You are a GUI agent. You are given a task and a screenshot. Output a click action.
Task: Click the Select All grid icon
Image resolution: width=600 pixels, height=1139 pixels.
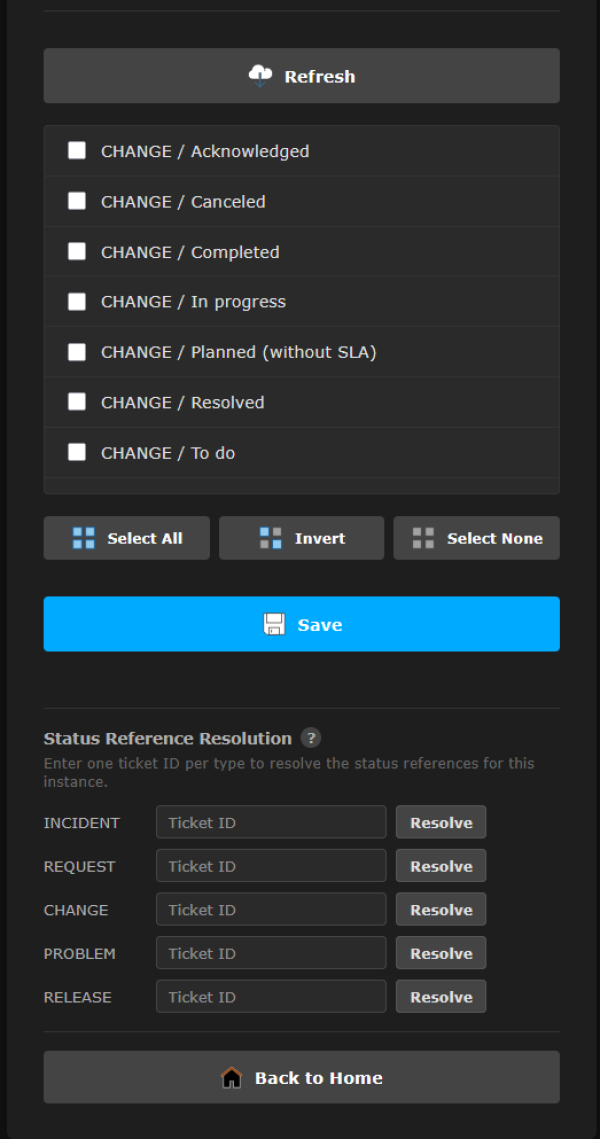point(84,538)
